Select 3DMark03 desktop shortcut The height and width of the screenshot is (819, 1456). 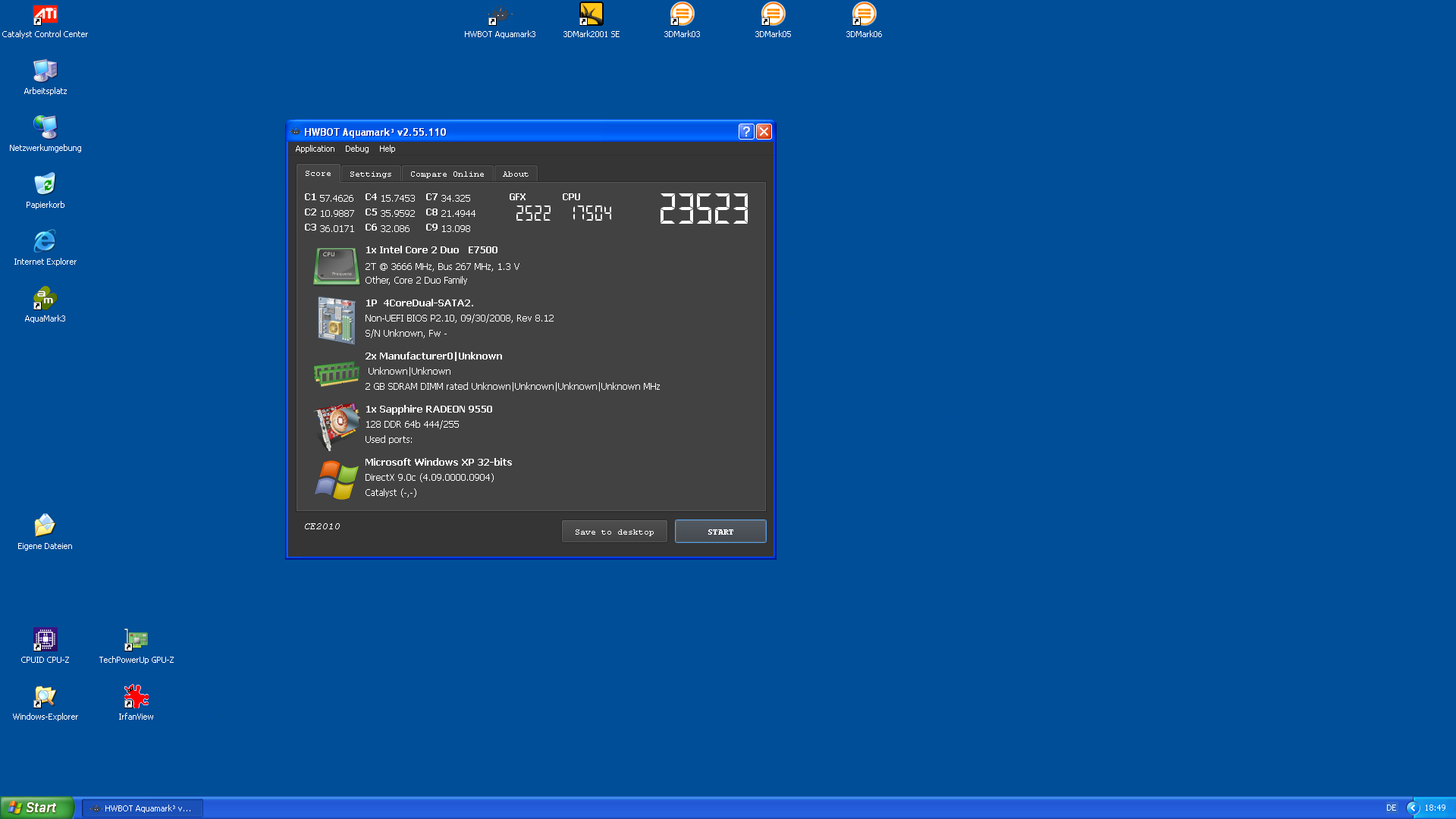point(682,21)
